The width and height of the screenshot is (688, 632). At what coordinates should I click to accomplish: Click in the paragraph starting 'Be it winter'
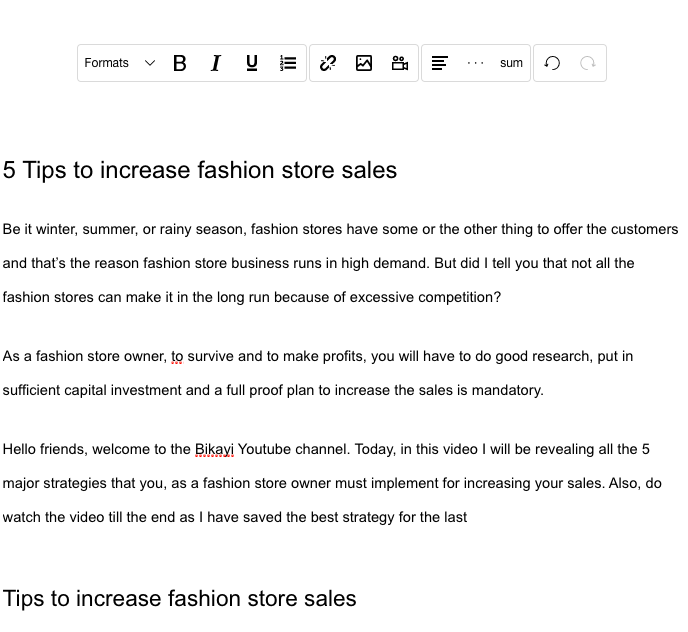(340, 263)
